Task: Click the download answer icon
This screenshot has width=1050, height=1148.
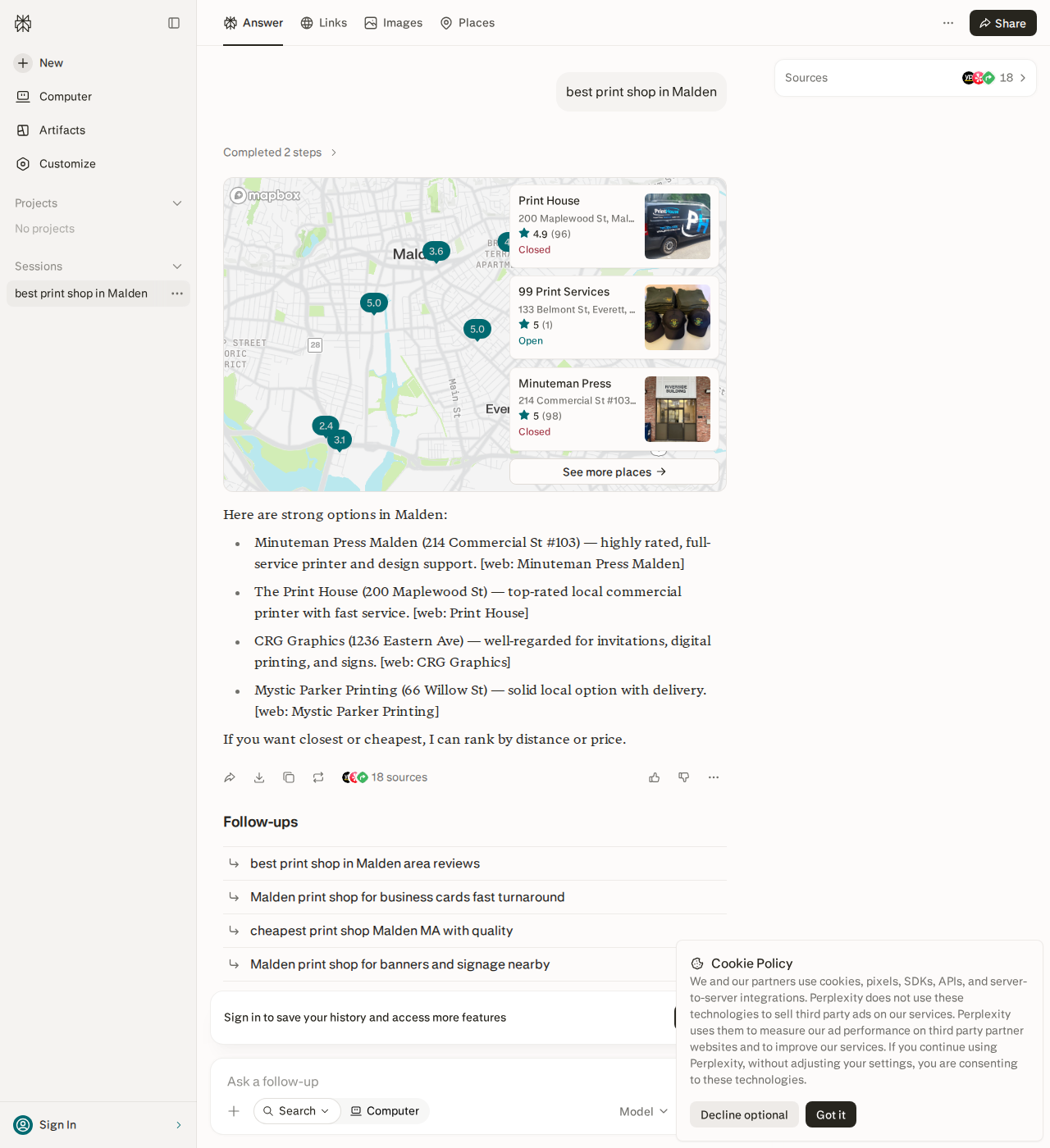Action: 259,777
